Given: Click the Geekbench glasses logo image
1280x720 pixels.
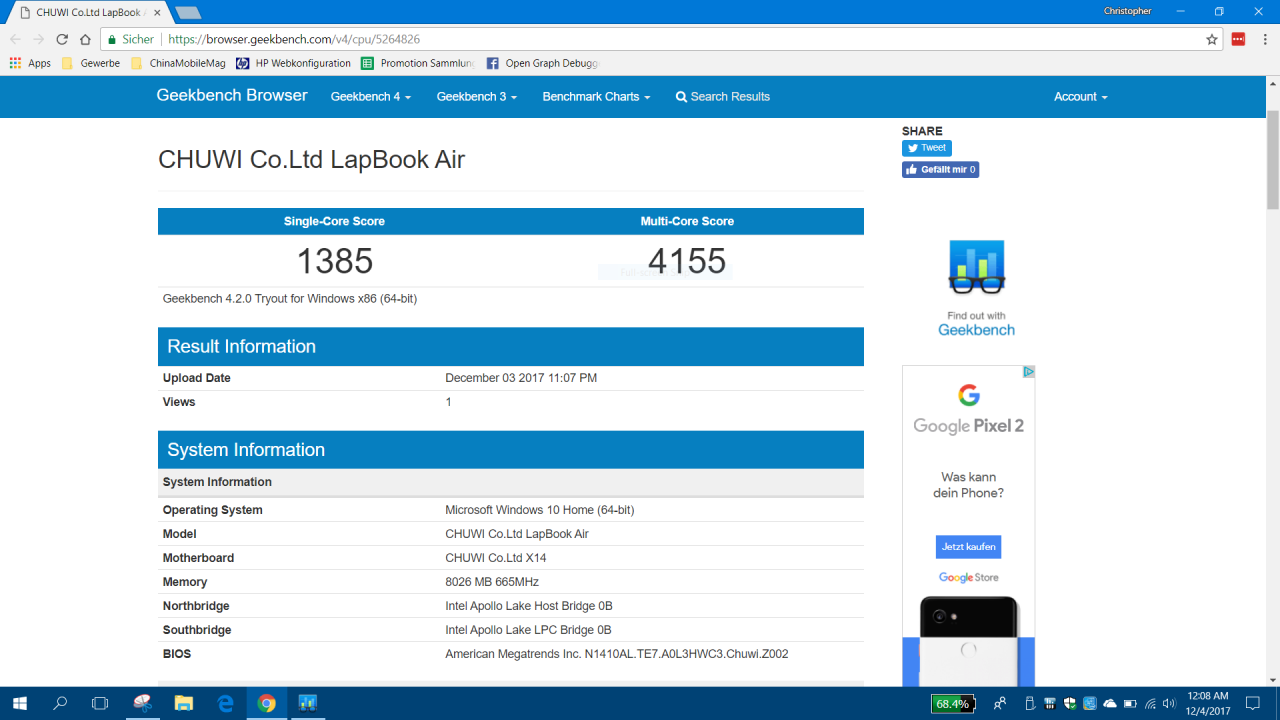Looking at the screenshot, I should pyautogui.click(x=976, y=267).
